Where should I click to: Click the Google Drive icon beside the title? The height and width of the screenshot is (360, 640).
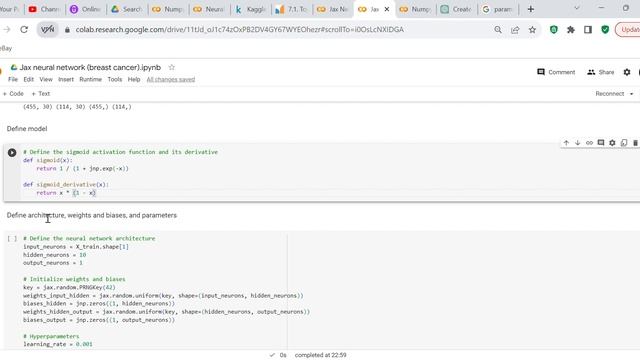14,67
